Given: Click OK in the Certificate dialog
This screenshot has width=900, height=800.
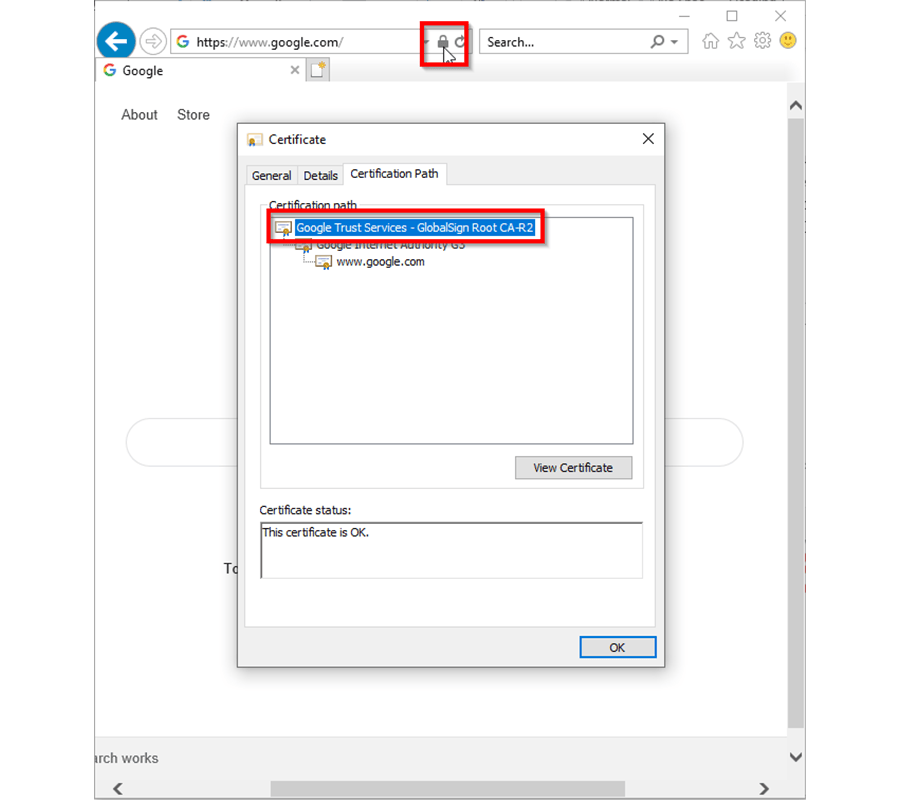Looking at the screenshot, I should pyautogui.click(x=618, y=647).
